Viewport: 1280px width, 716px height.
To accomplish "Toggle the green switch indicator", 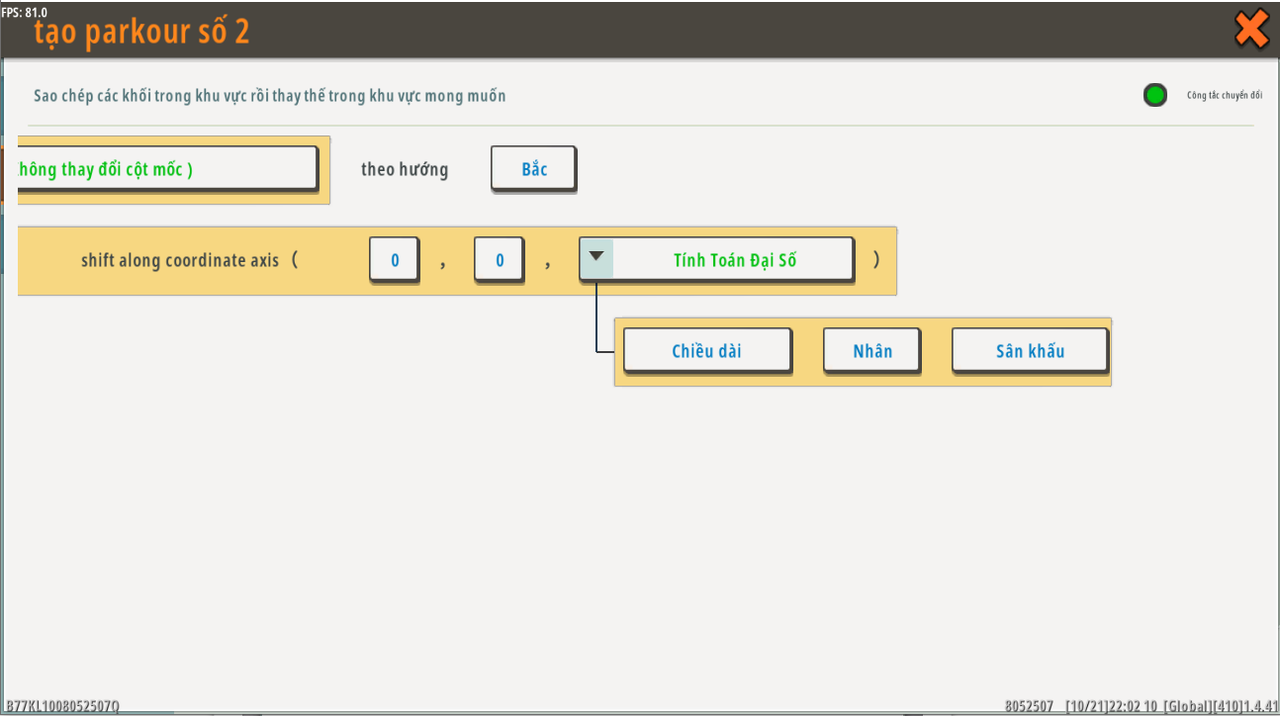I will tap(1155, 96).
